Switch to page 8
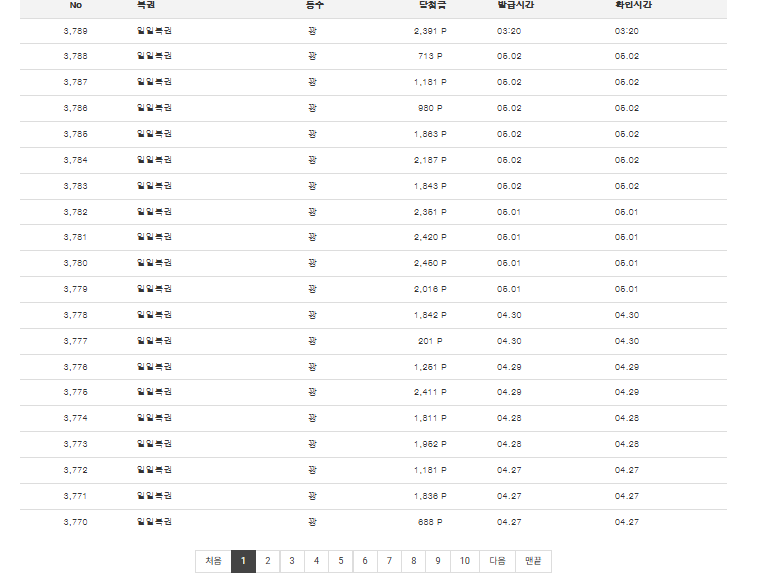 414,561
